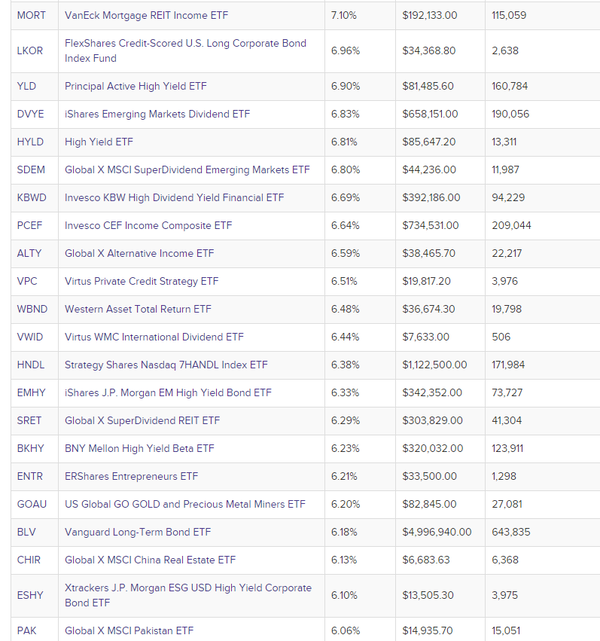Open Virtus Private Credit Strategy ETF link
The image size is (600, 641).
[x=141, y=281]
